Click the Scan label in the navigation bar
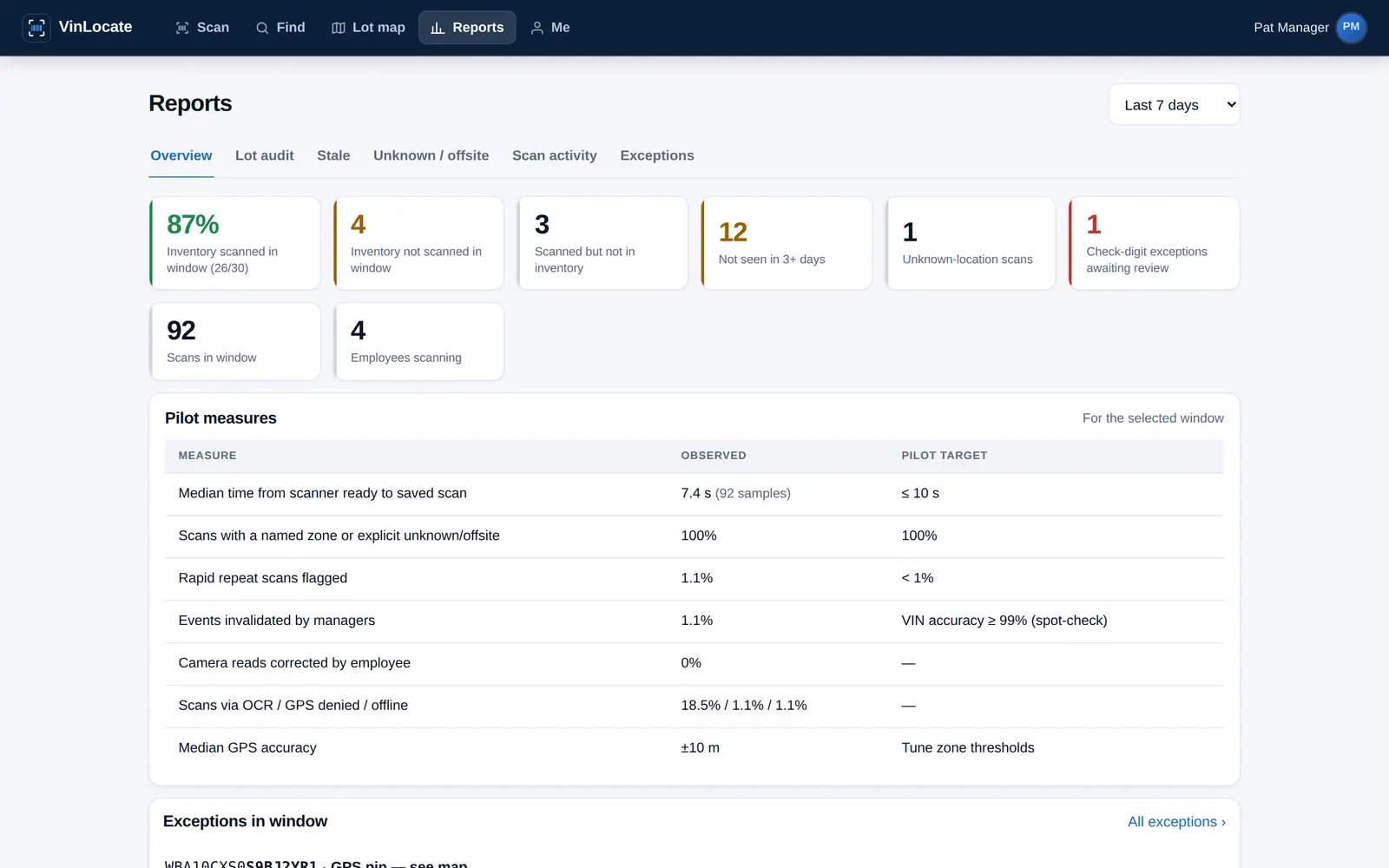 pyautogui.click(x=213, y=28)
